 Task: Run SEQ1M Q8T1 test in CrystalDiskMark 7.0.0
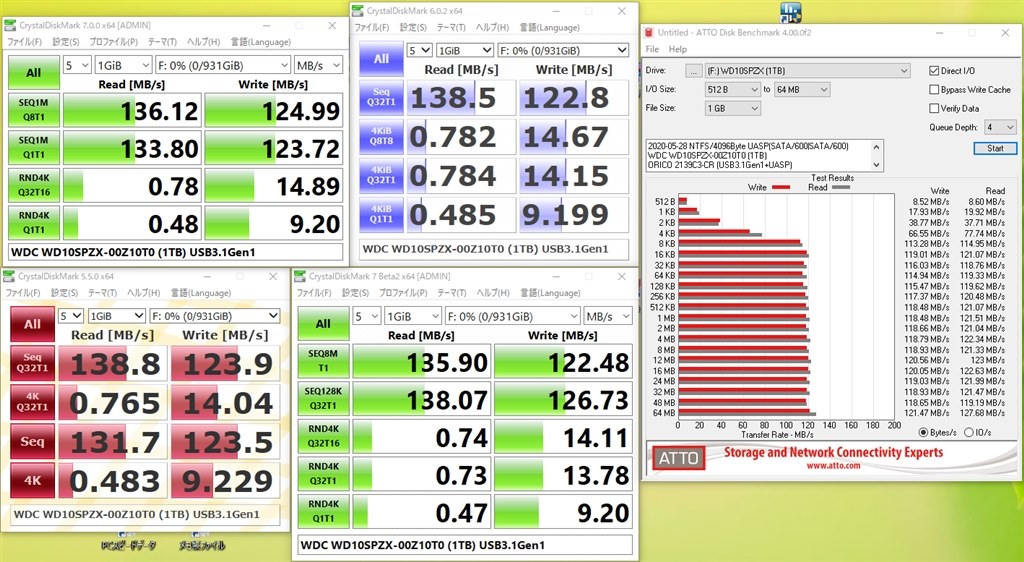point(33,110)
